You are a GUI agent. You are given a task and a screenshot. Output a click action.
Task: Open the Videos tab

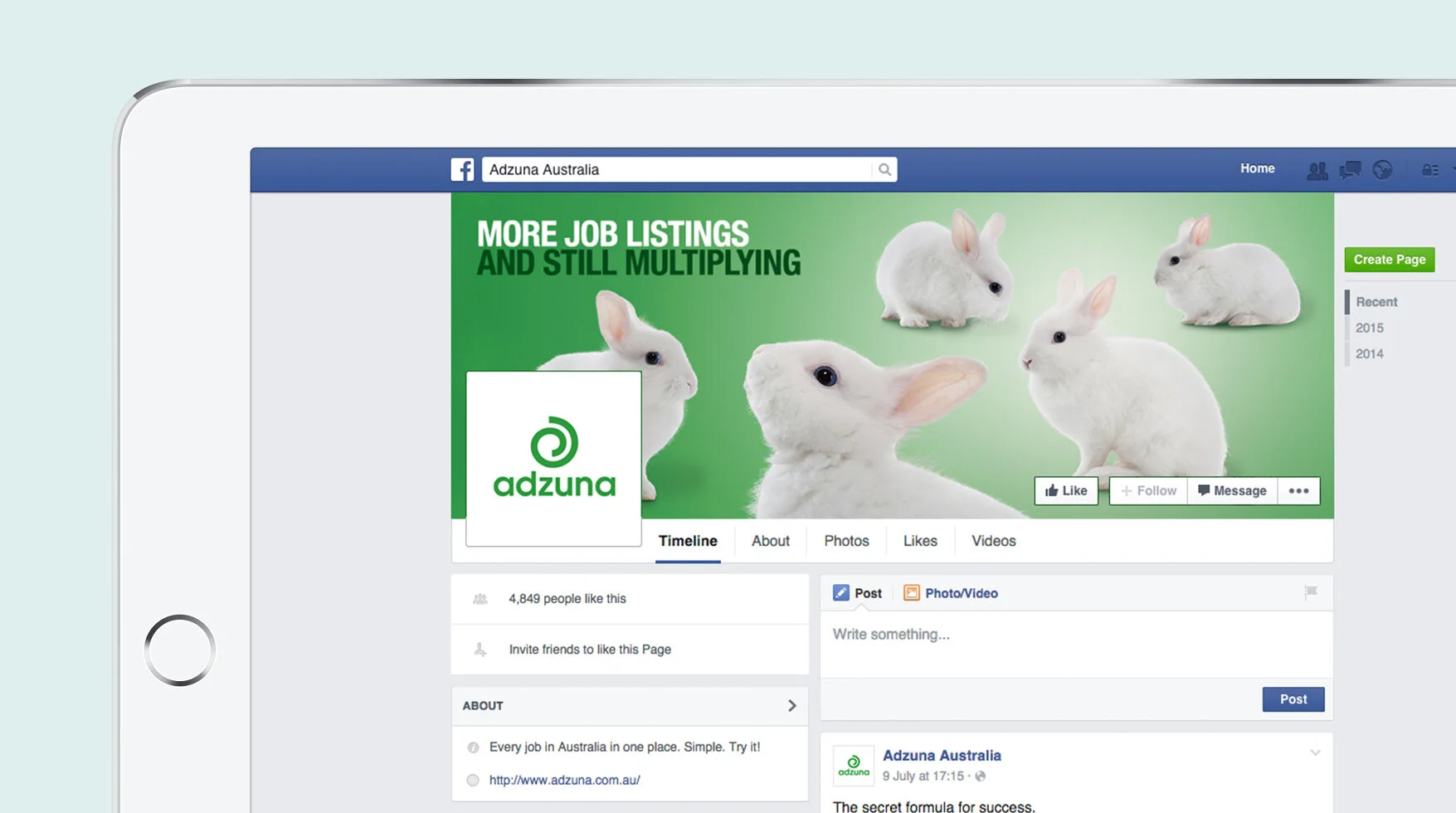tap(994, 541)
